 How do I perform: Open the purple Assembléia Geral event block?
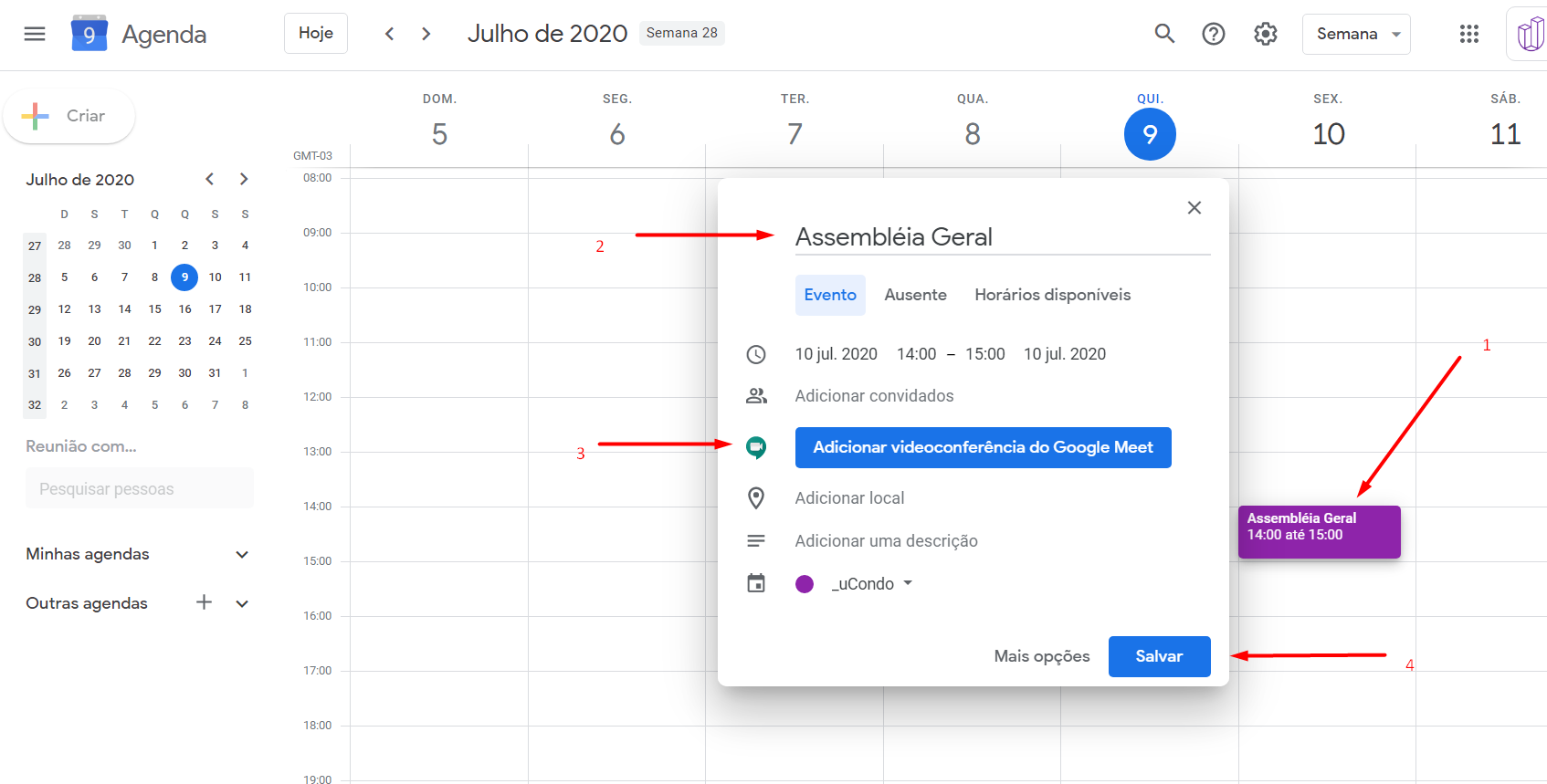pos(1319,532)
